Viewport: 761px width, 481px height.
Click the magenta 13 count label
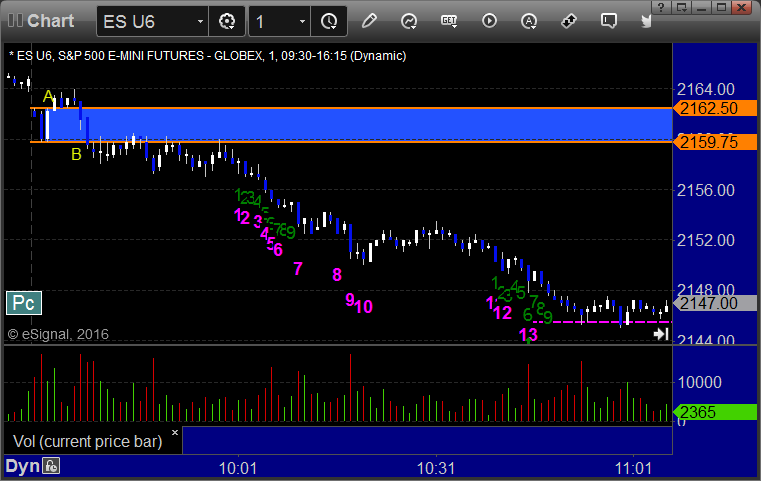coord(528,334)
